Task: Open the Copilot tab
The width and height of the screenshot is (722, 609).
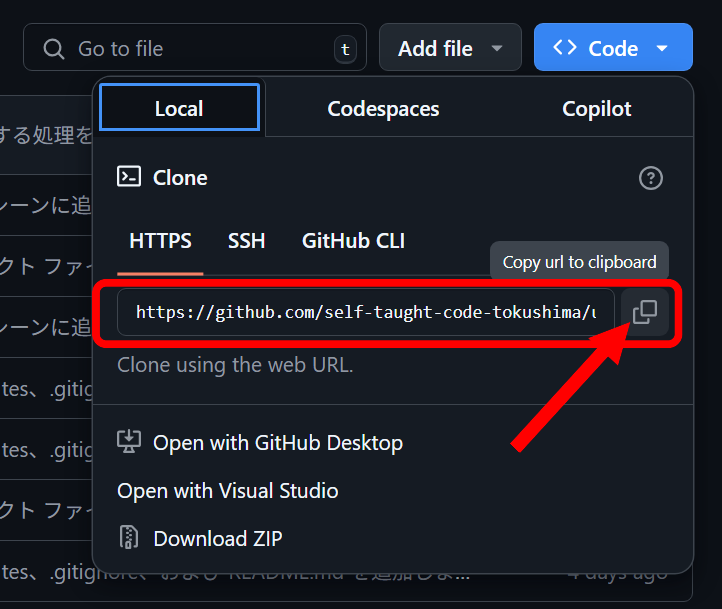Action: click(596, 109)
